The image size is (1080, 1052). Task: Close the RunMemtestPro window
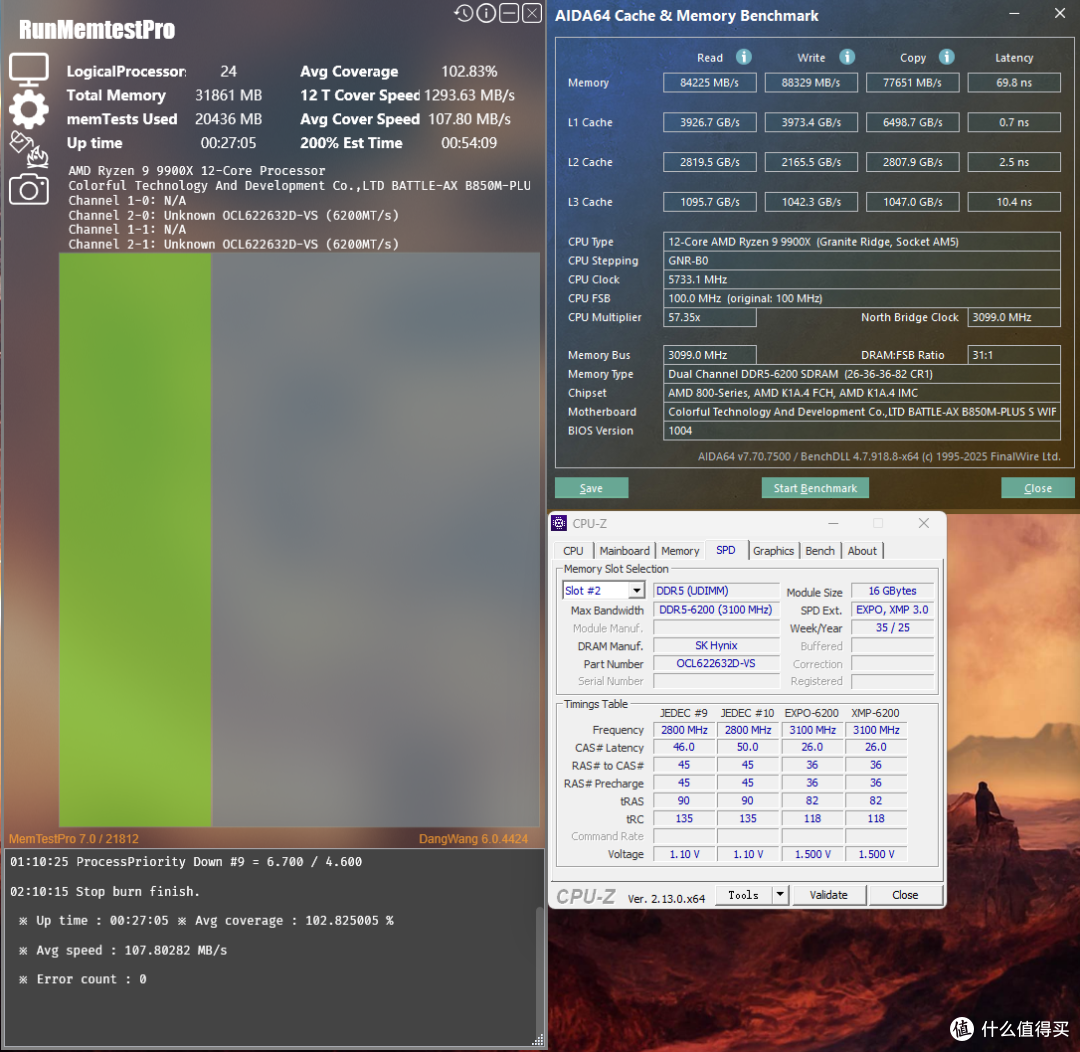[532, 13]
